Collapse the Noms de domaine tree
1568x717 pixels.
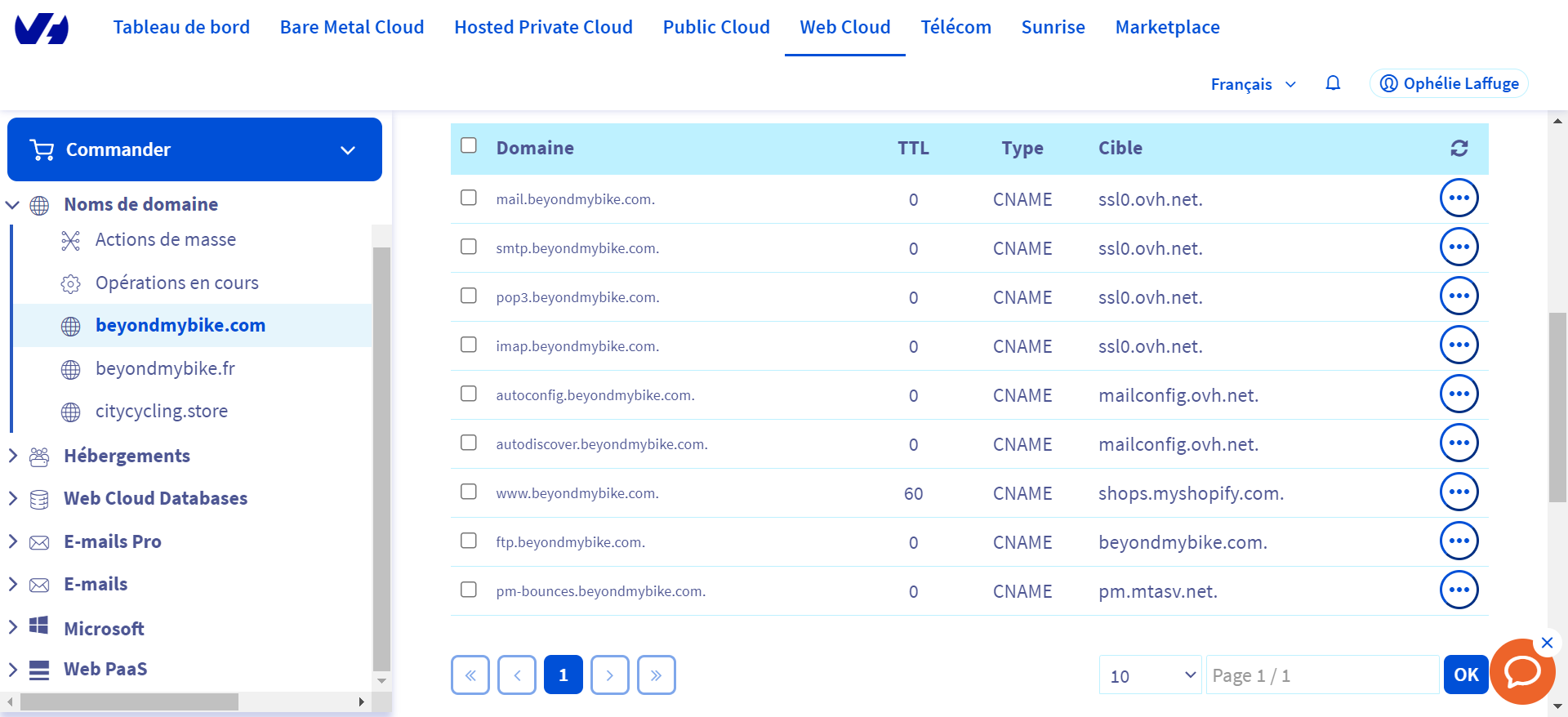point(12,204)
